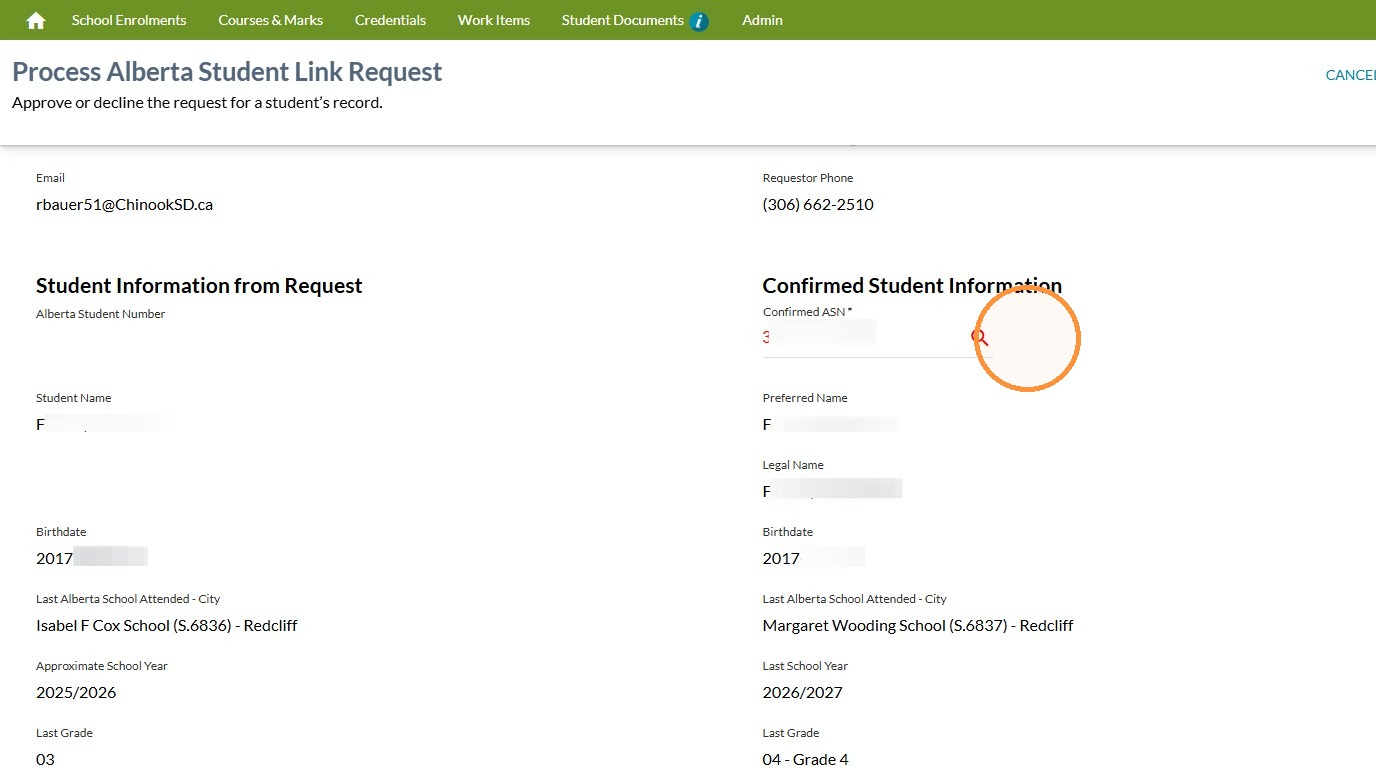
Task: Click the Confirmed Student Information heading
Action: [912, 286]
